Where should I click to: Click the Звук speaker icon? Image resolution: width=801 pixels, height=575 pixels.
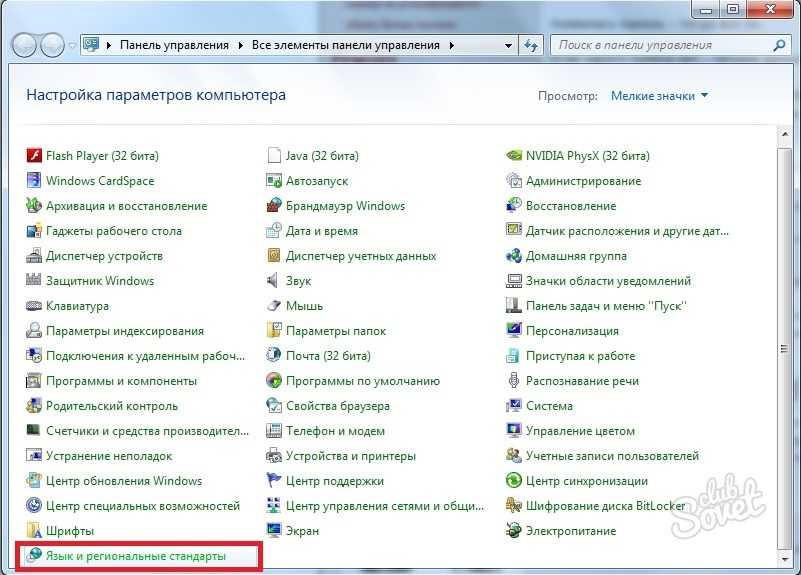click(273, 280)
